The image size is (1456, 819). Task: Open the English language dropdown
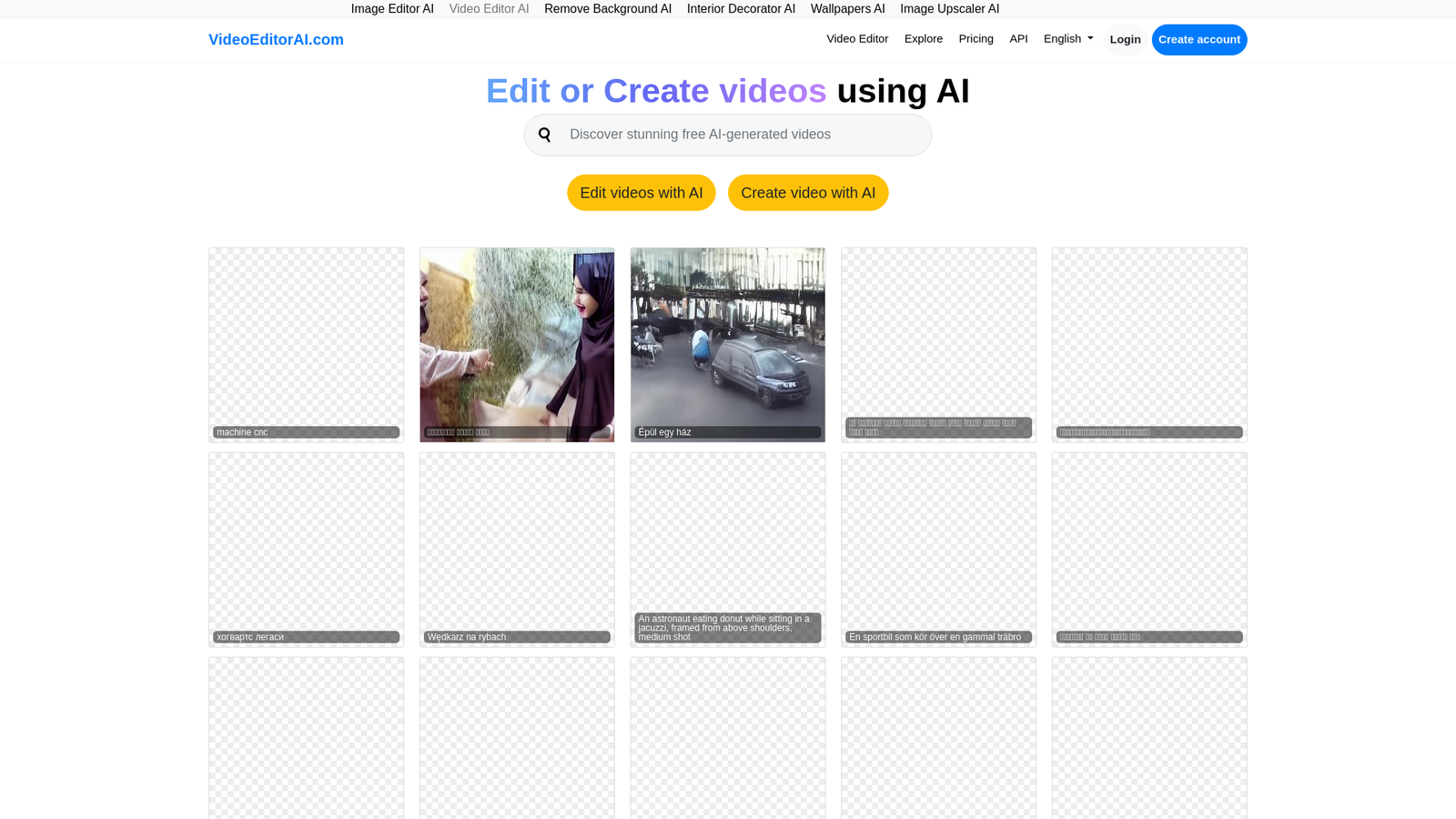1068,39
